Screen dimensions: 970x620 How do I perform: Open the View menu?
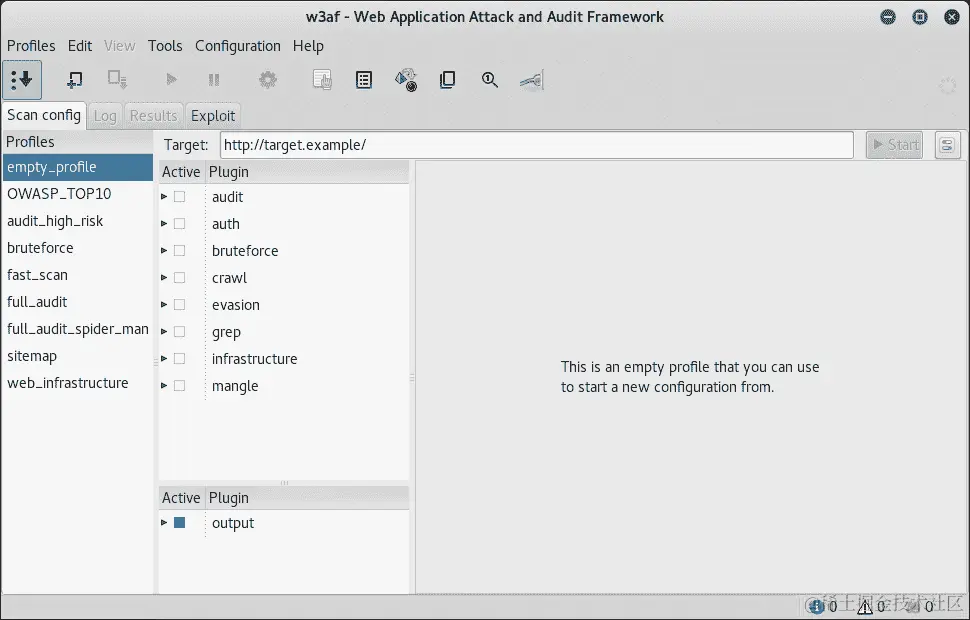point(119,46)
